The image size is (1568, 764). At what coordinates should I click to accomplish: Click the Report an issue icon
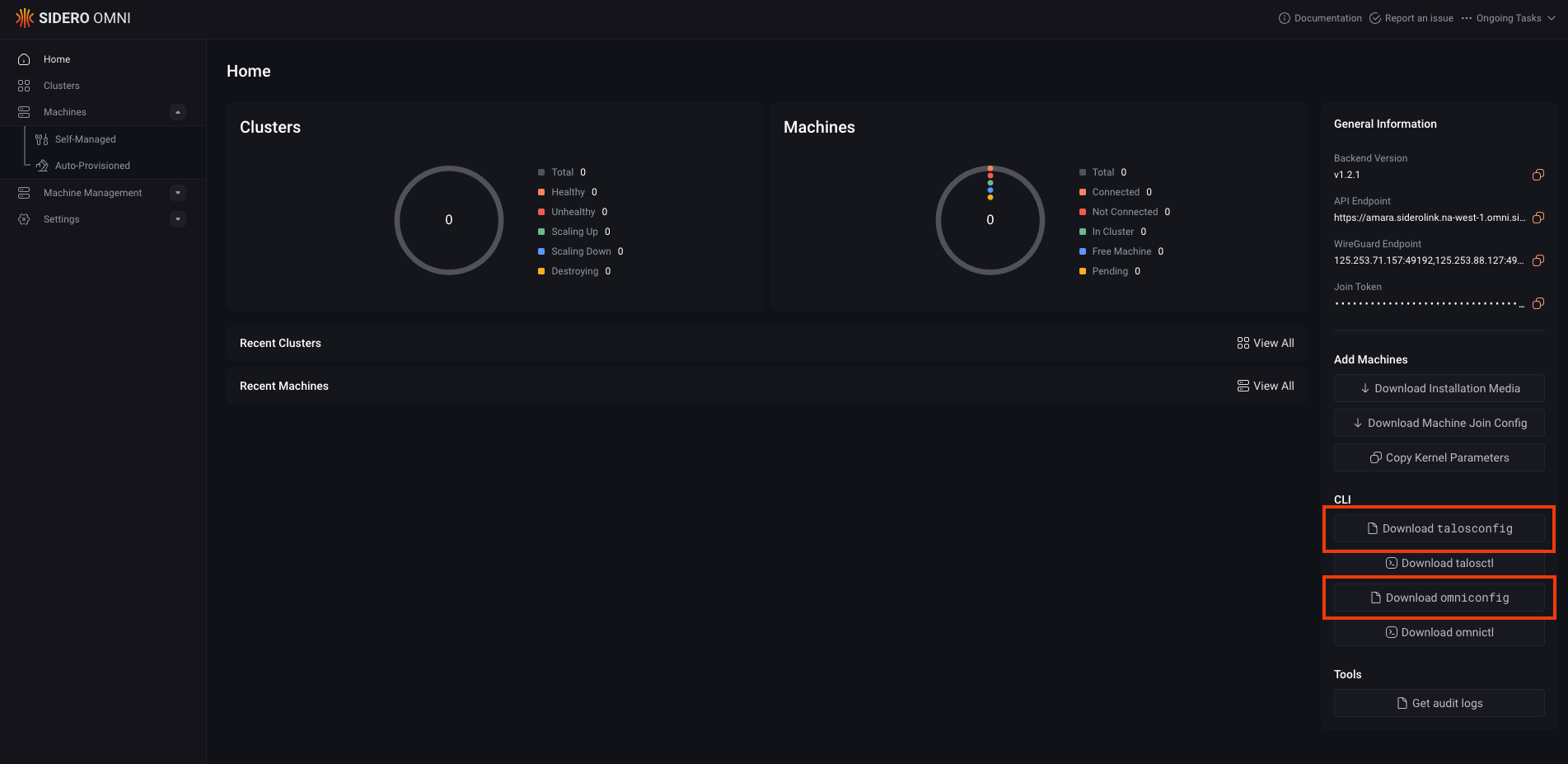coord(1374,17)
